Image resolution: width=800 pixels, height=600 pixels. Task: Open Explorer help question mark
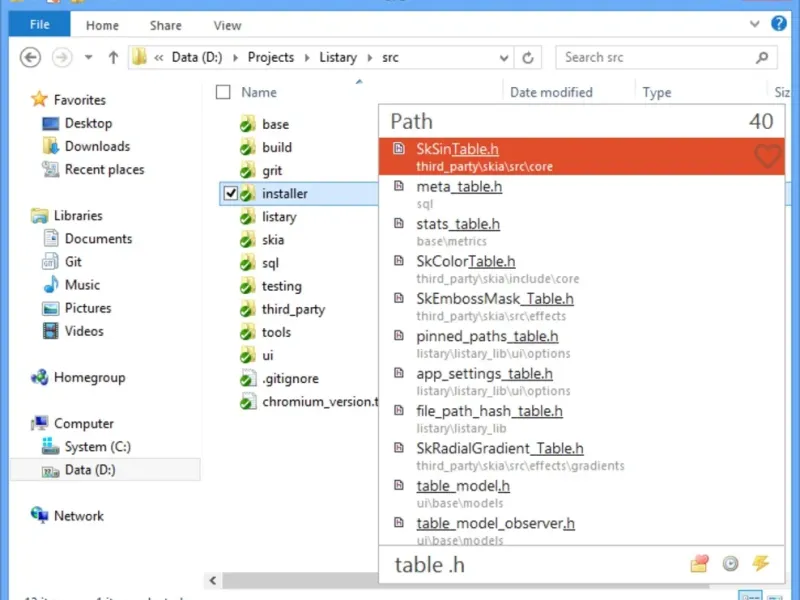click(779, 23)
